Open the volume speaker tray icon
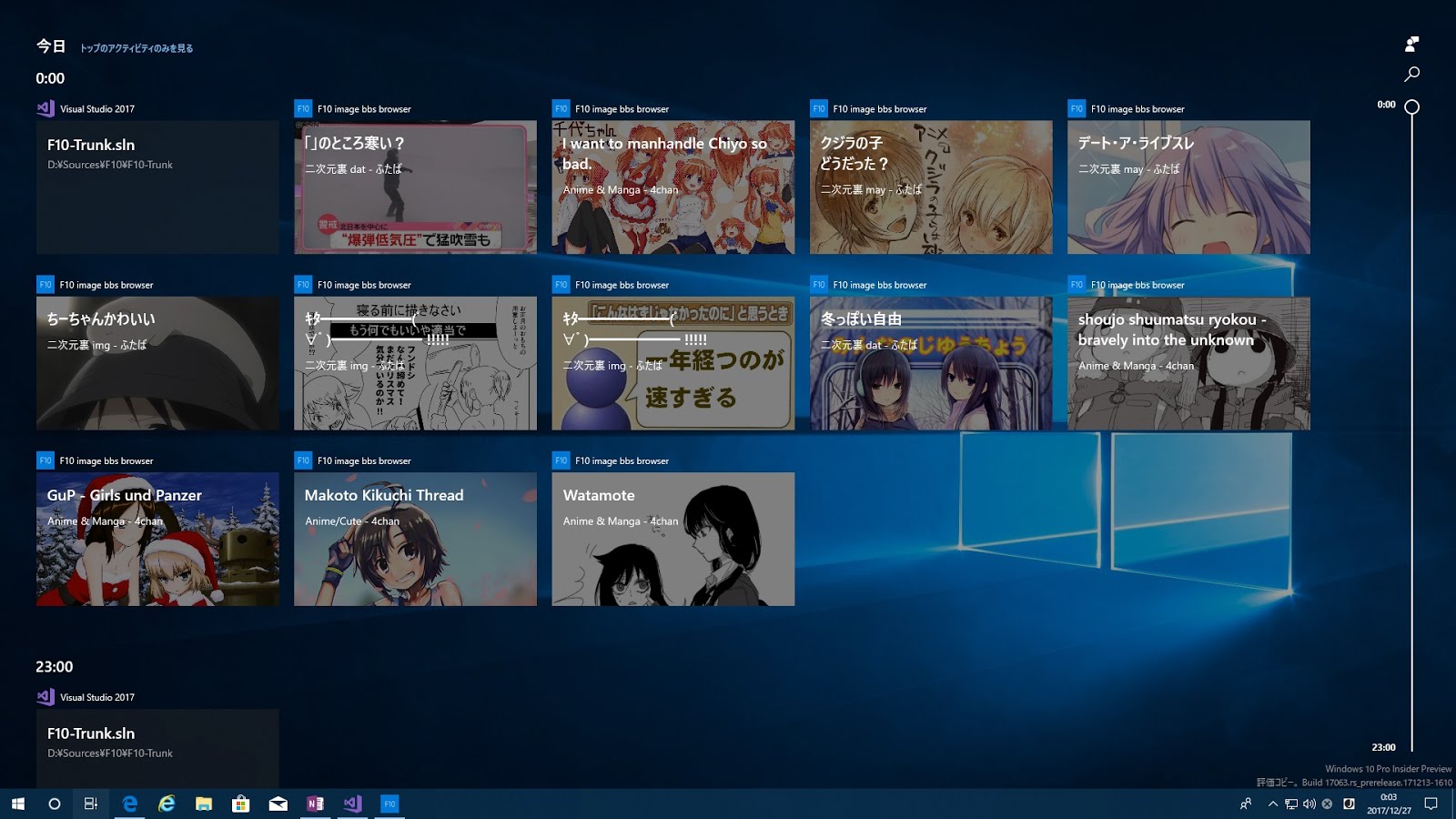Viewport: 1456px width, 819px height. click(1309, 804)
